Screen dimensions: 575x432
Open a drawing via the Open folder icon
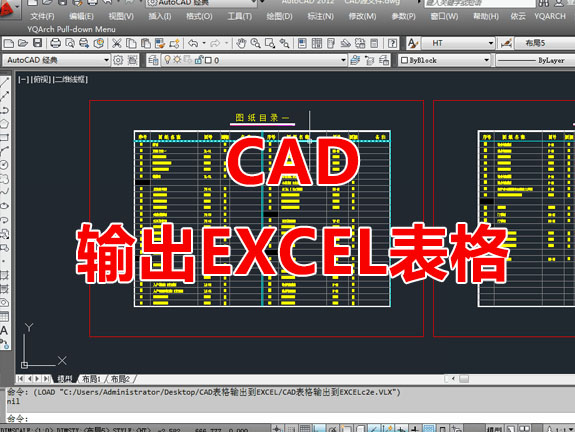(23, 43)
